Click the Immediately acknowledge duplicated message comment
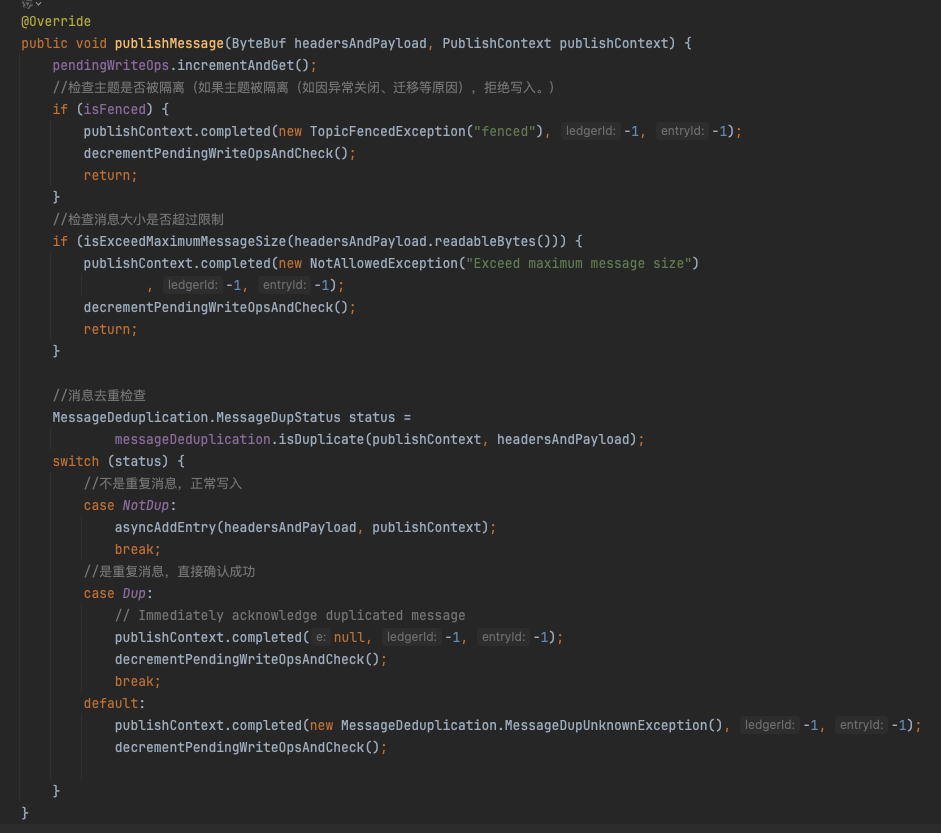This screenshot has width=941, height=833. (x=290, y=616)
